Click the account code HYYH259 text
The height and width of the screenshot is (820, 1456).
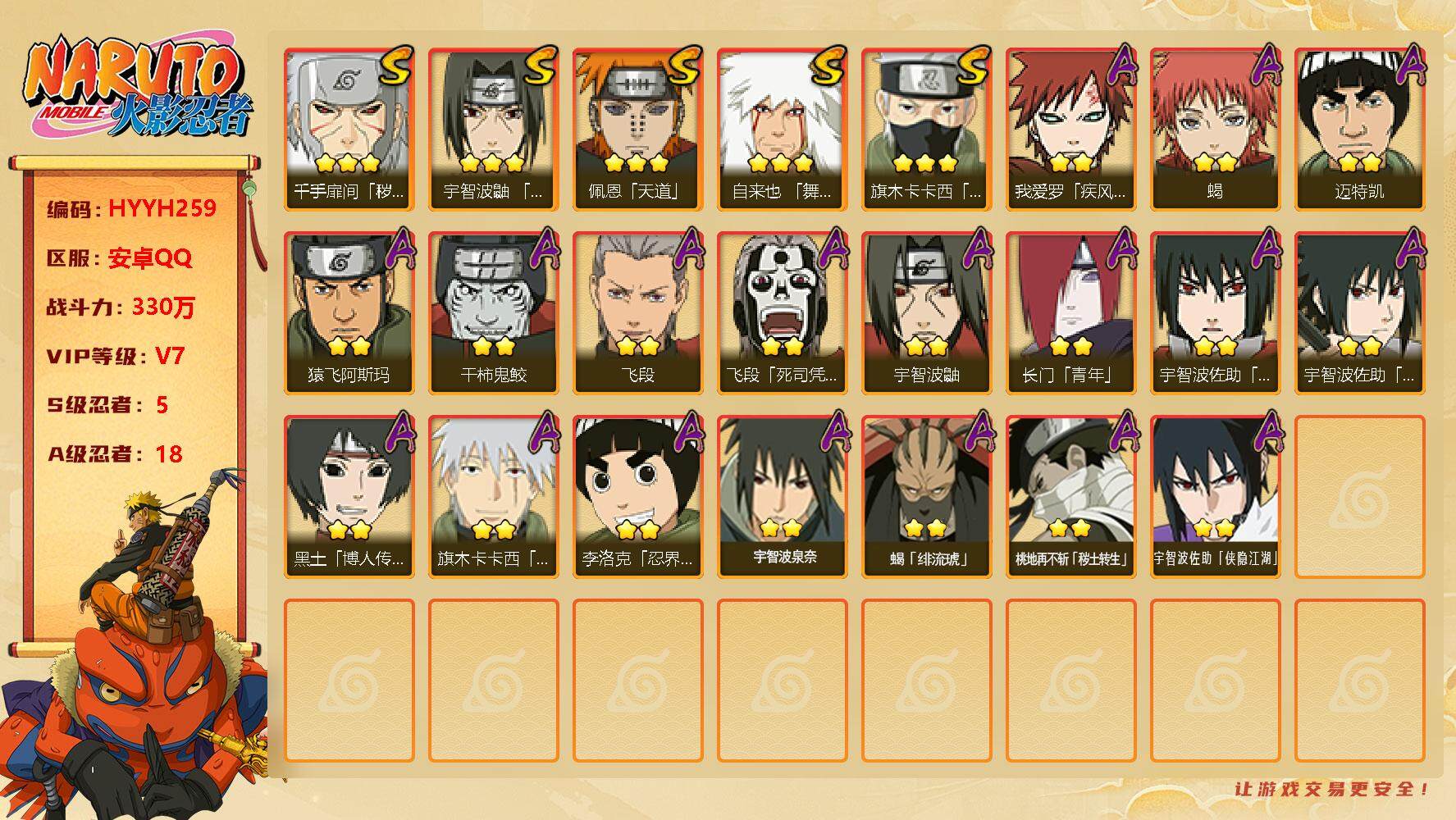[x=162, y=208]
